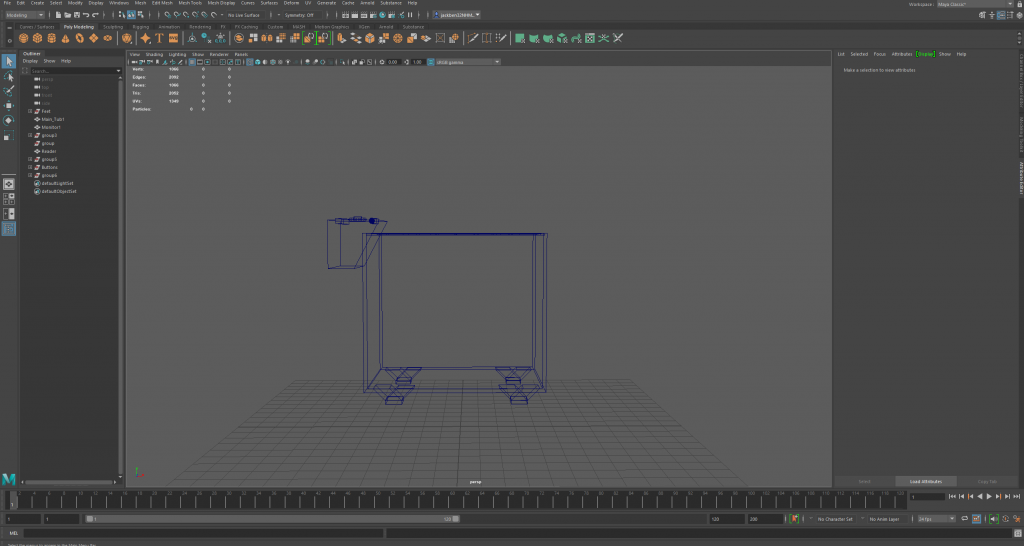Expand the Buttons group in Outliner
The width and height of the screenshot is (1024, 546).
pos(31,167)
